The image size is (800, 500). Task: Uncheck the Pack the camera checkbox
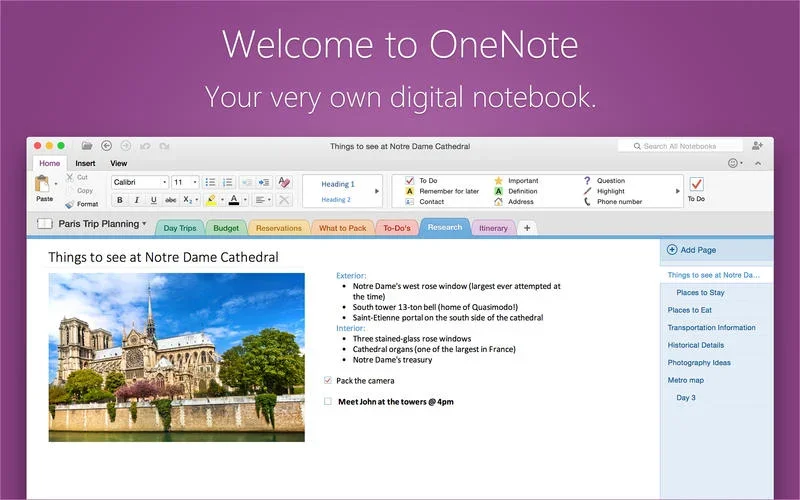[x=328, y=381]
